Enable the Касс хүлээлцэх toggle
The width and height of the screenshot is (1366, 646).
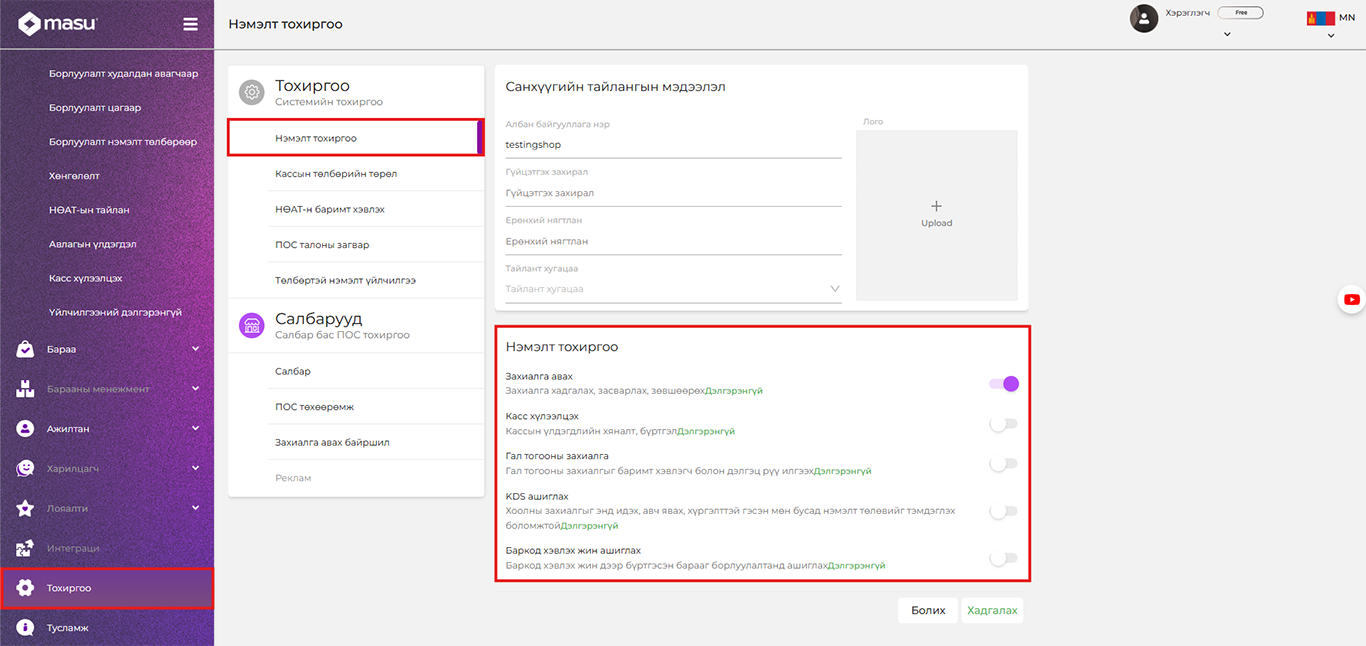click(x=1003, y=424)
